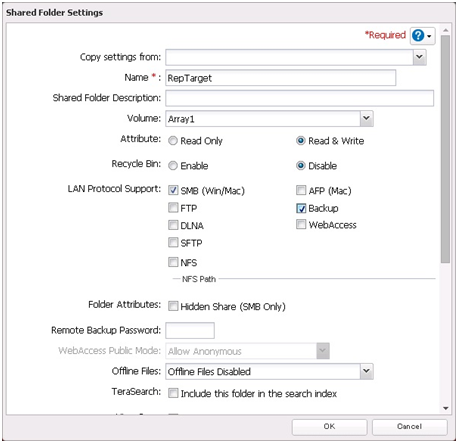The image size is (457, 443).
Task: Click the Cancel button
Action: (x=409, y=427)
